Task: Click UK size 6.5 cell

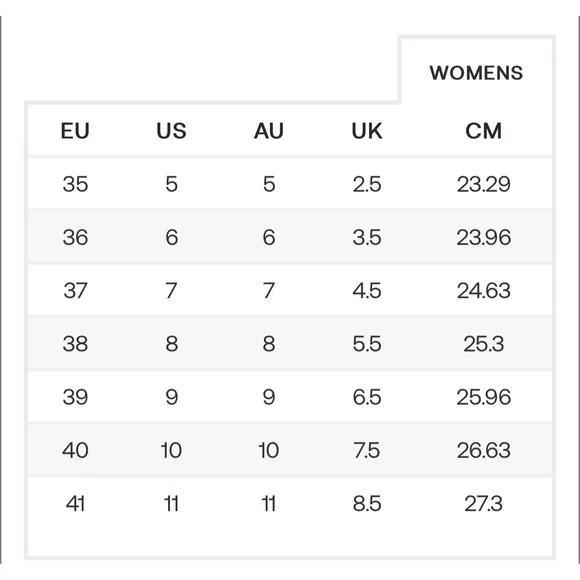Action: point(367,397)
